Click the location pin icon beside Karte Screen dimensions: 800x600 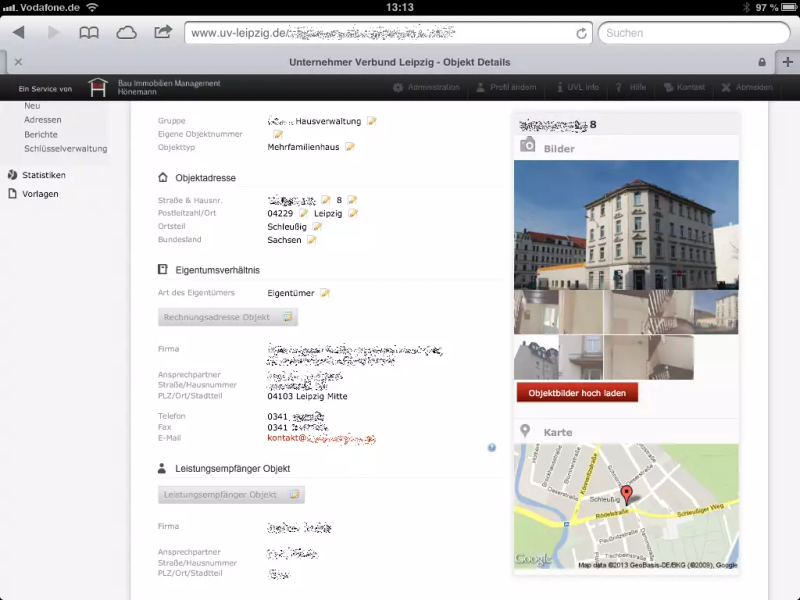point(525,431)
